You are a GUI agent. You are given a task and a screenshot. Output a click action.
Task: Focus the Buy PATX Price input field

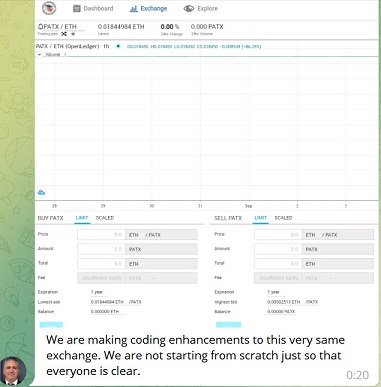coord(101,235)
